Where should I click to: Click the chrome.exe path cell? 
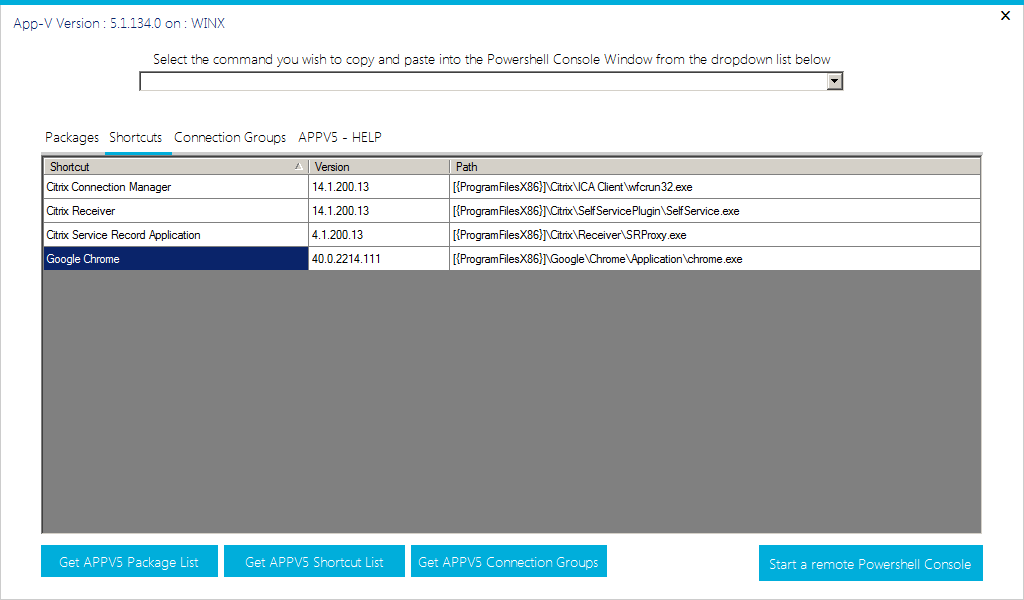715,259
